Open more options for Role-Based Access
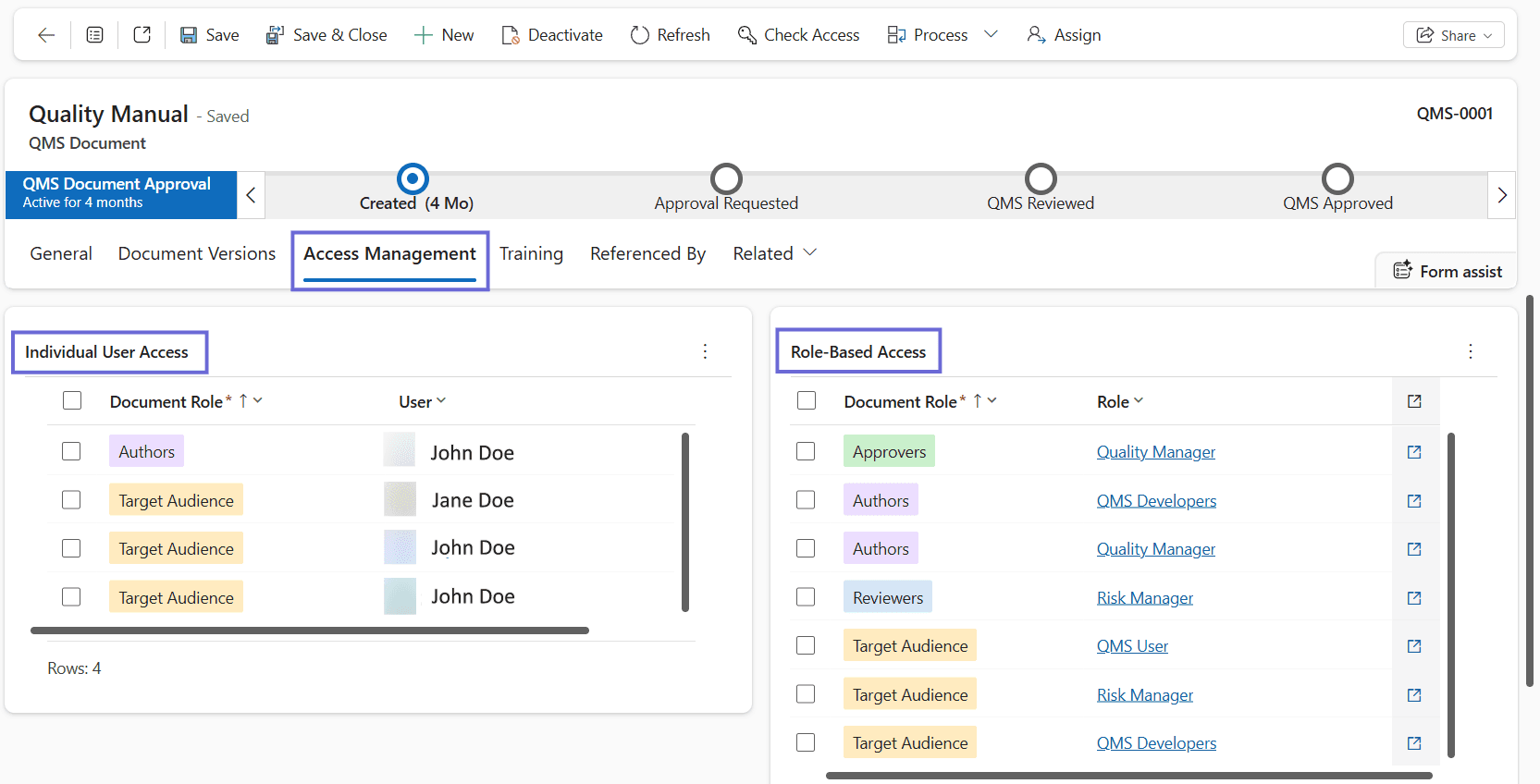 tap(1471, 351)
